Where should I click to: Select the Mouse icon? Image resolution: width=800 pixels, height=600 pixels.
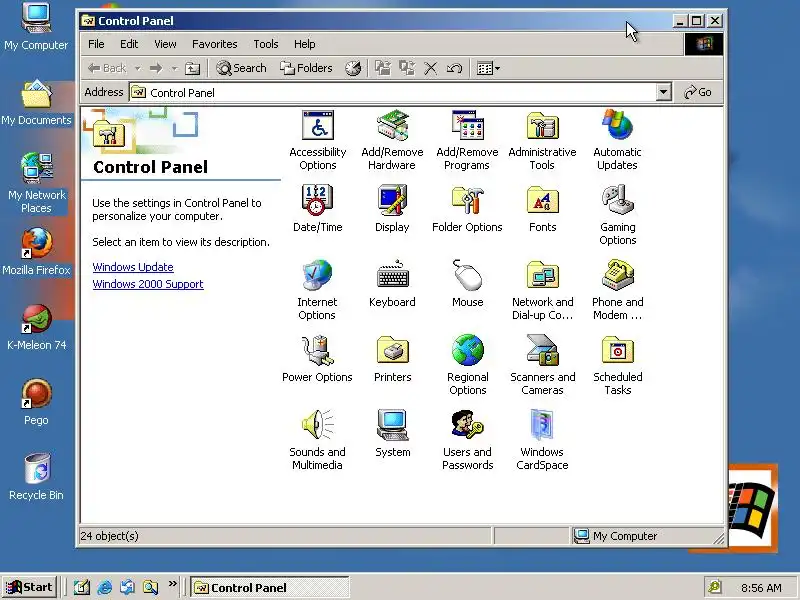467,284
